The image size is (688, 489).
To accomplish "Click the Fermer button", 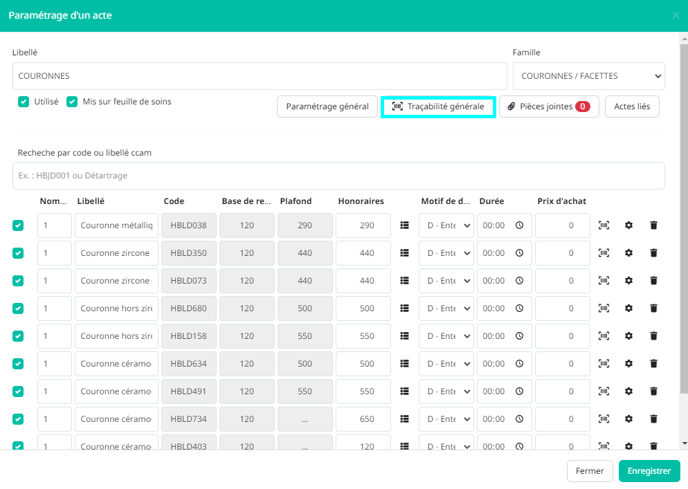I will [590, 471].
